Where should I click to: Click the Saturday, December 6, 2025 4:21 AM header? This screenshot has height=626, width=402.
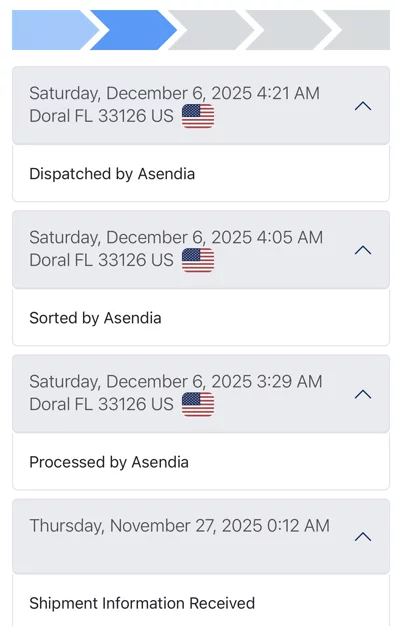click(x=174, y=93)
